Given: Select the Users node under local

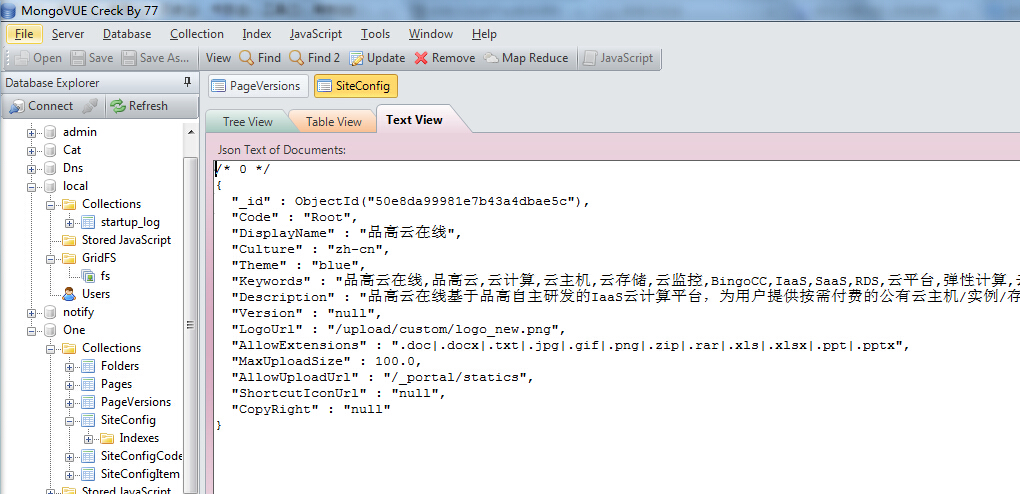Looking at the screenshot, I should pos(96,294).
